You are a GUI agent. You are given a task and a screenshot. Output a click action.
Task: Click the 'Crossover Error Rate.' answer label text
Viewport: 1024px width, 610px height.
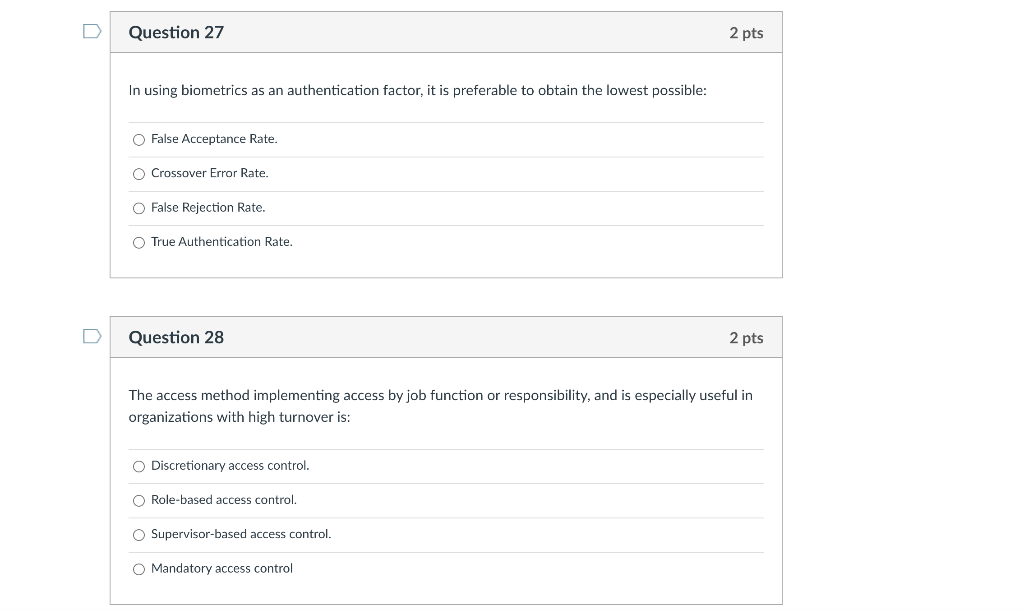(210, 173)
